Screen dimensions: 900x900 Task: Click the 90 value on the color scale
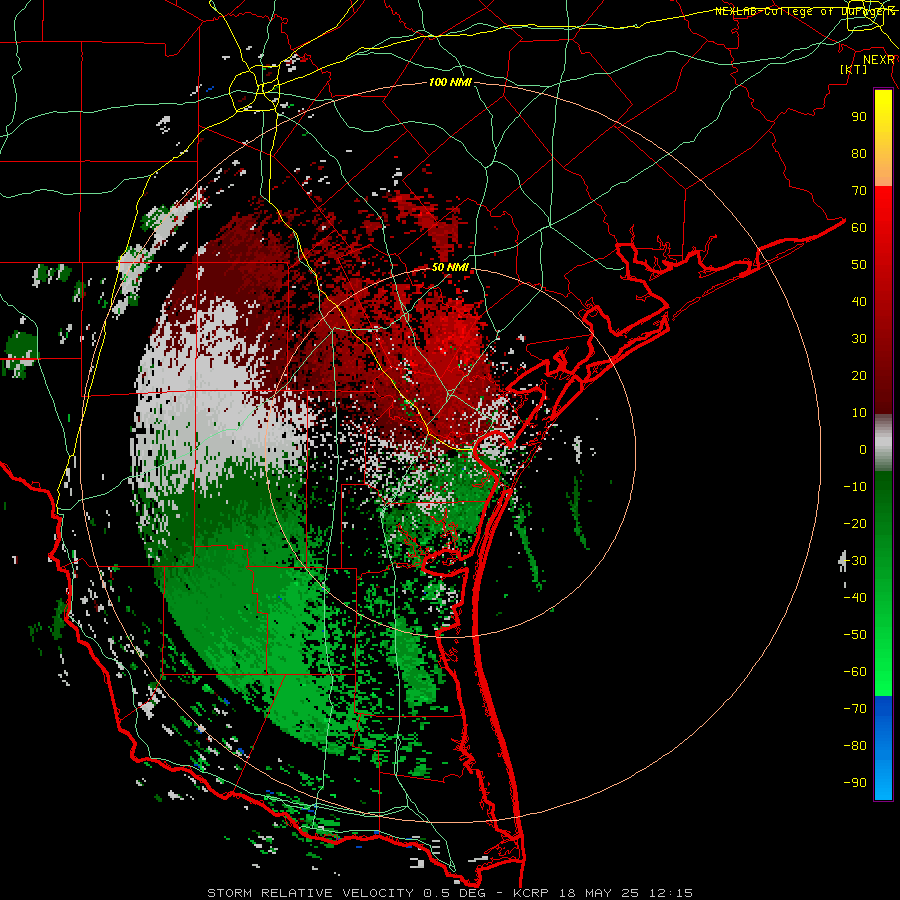tap(859, 117)
